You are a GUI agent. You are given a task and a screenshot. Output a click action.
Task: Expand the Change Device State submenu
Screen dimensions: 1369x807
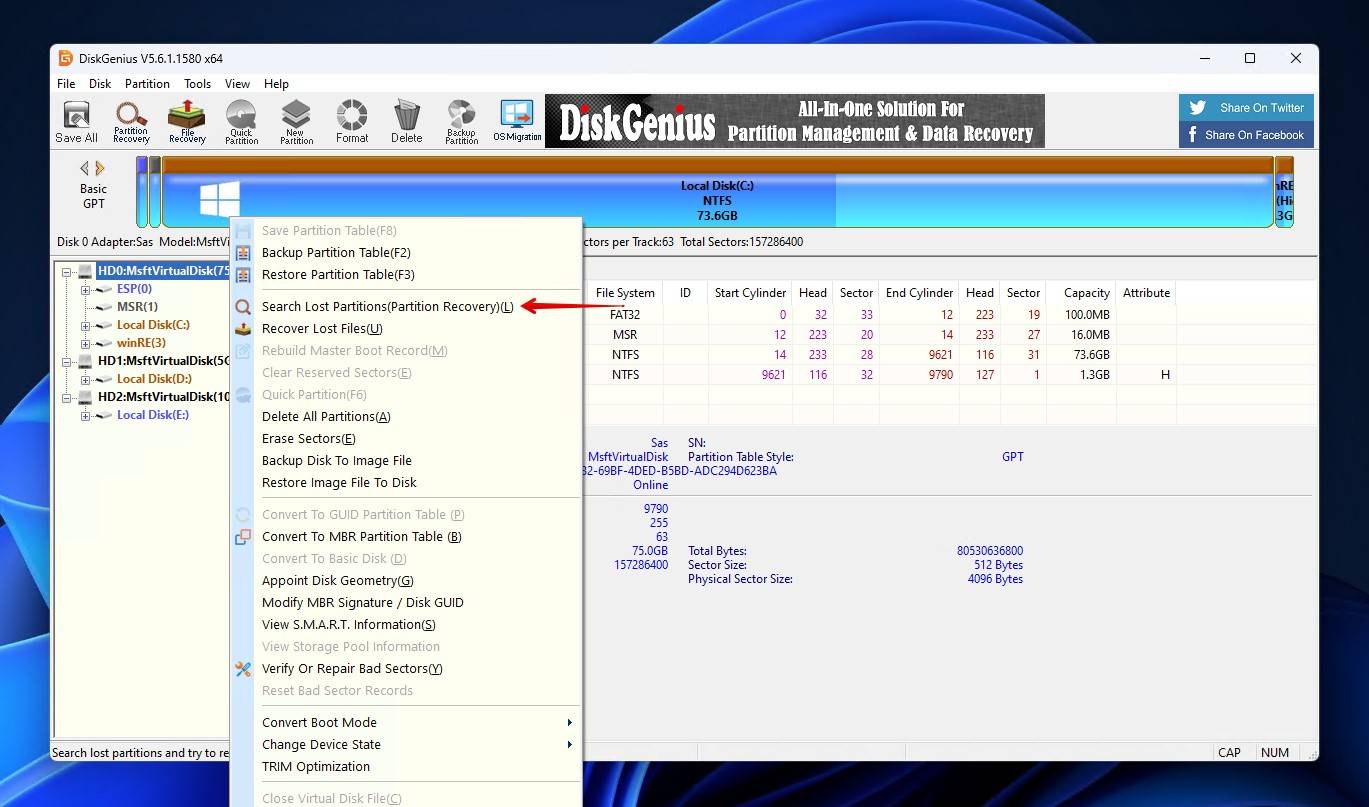pyautogui.click(x=406, y=745)
